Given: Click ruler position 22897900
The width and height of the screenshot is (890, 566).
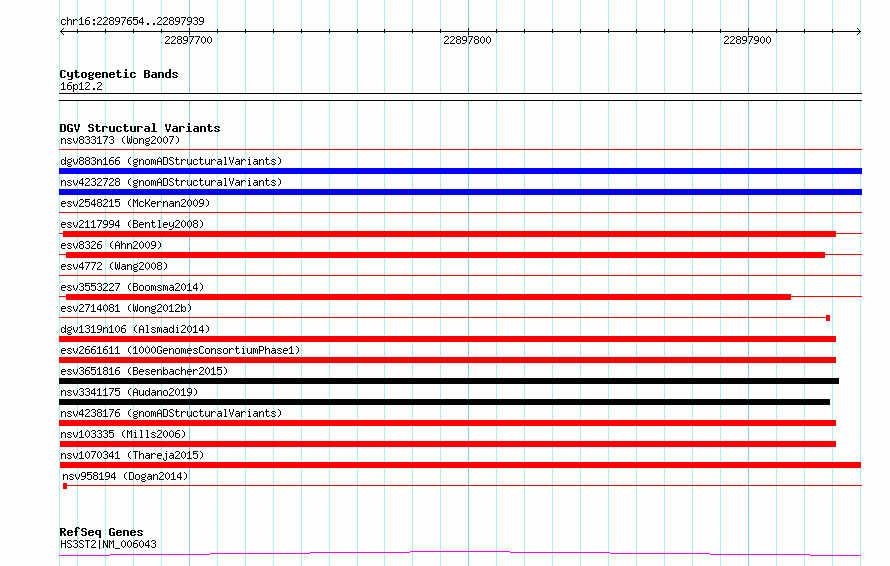Looking at the screenshot, I should 748,40.
